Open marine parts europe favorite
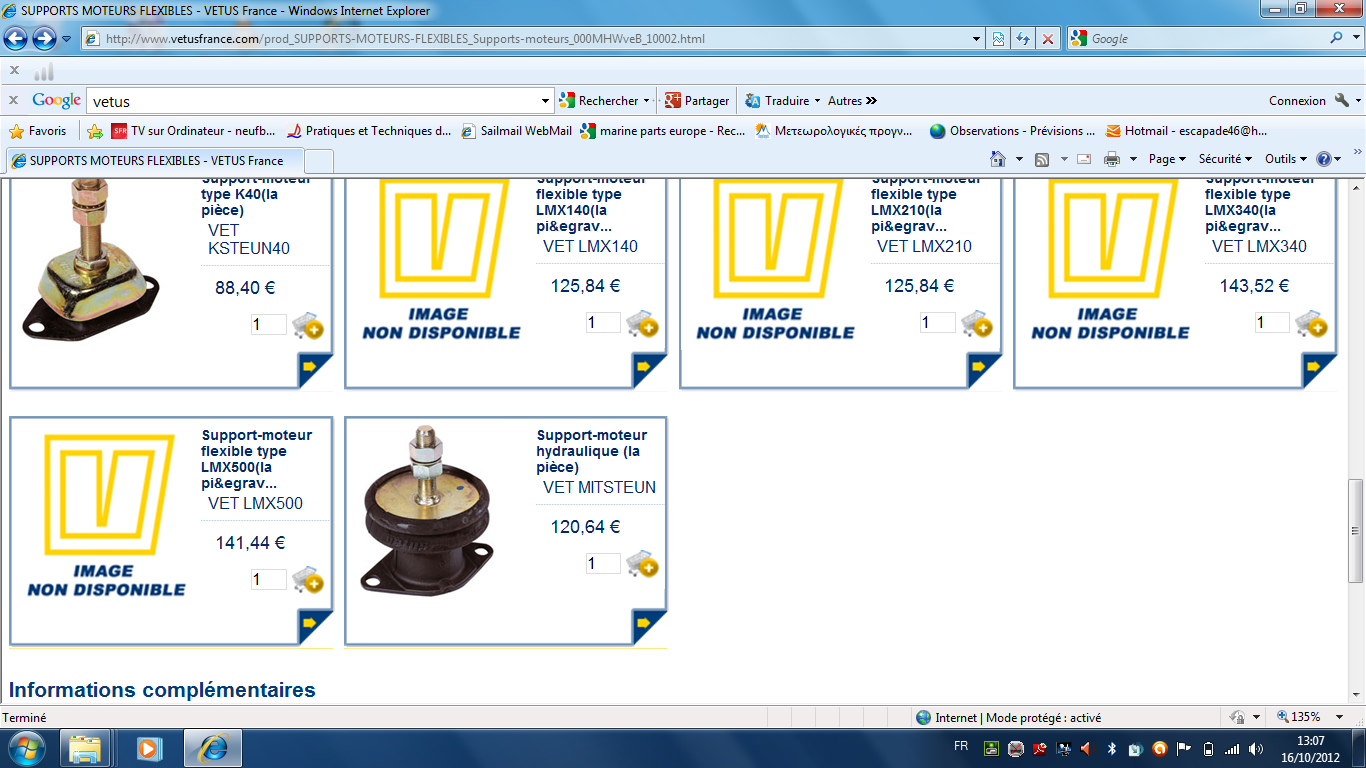Screen dimensions: 1366x768 (x=662, y=131)
